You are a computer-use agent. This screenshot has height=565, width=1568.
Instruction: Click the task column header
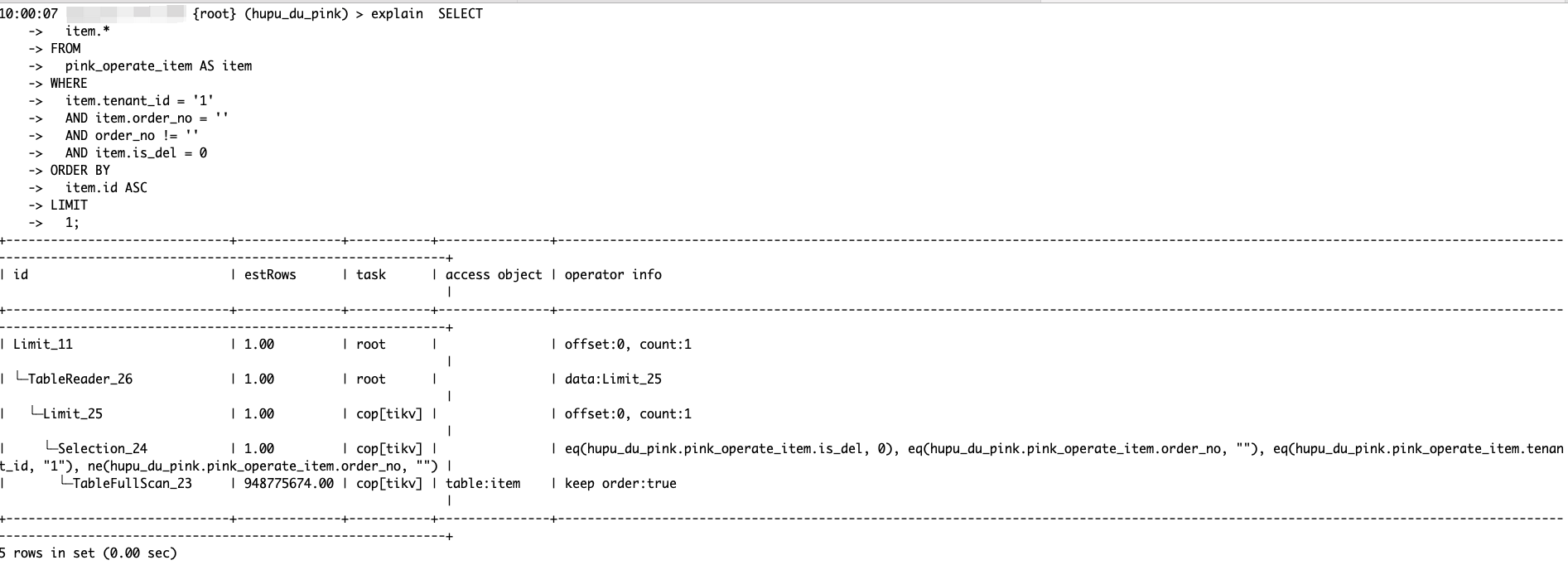[371, 274]
